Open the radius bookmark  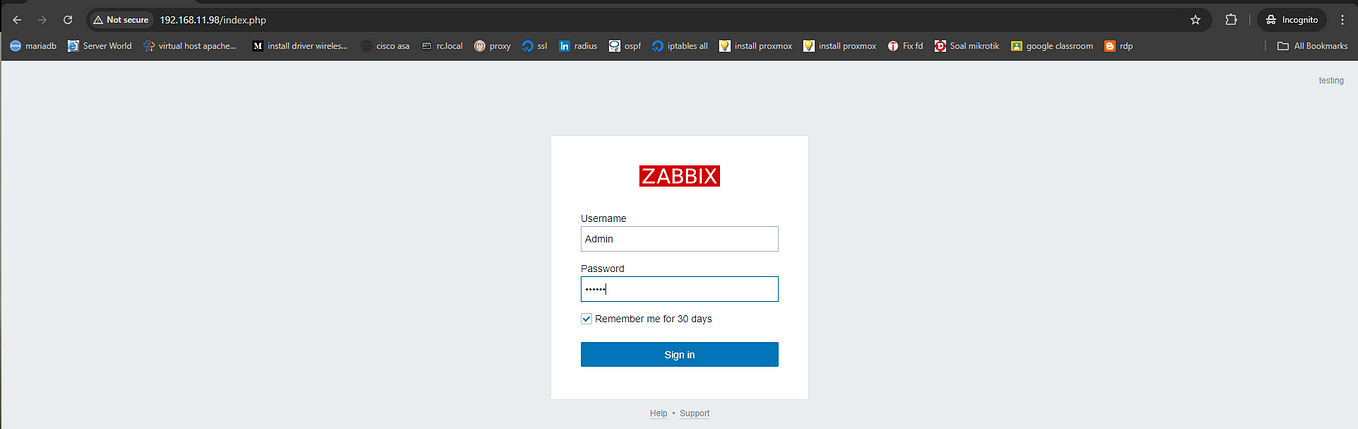tap(578, 46)
